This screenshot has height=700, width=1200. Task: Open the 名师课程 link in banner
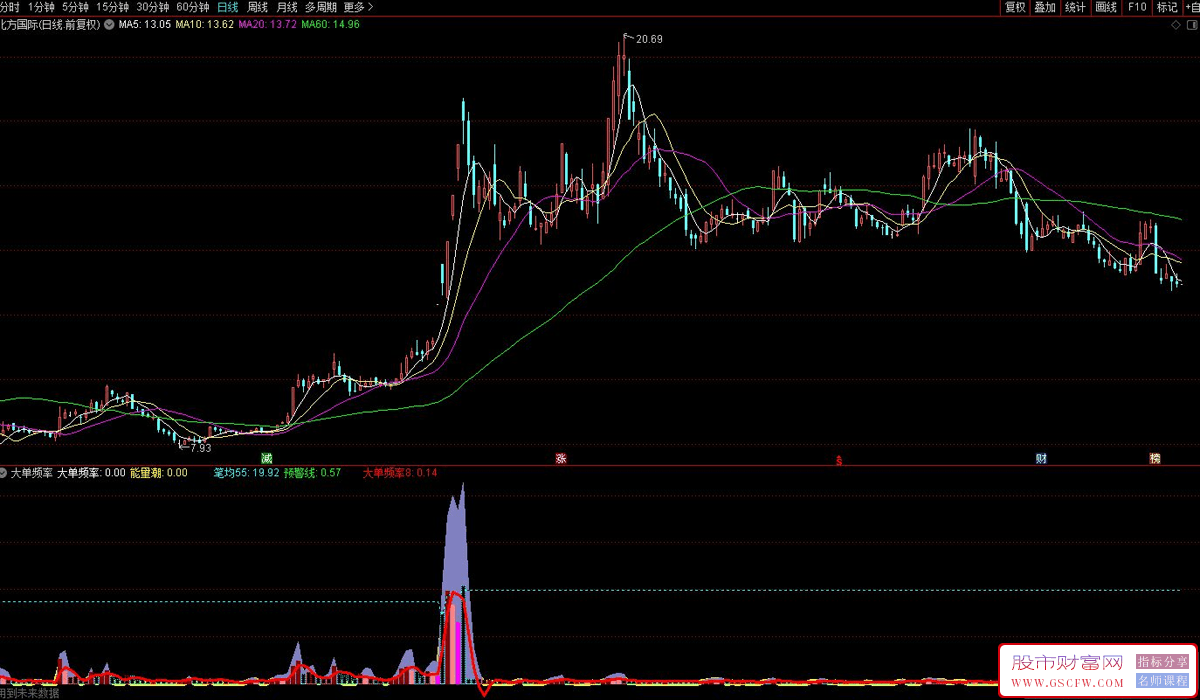coord(1162,681)
